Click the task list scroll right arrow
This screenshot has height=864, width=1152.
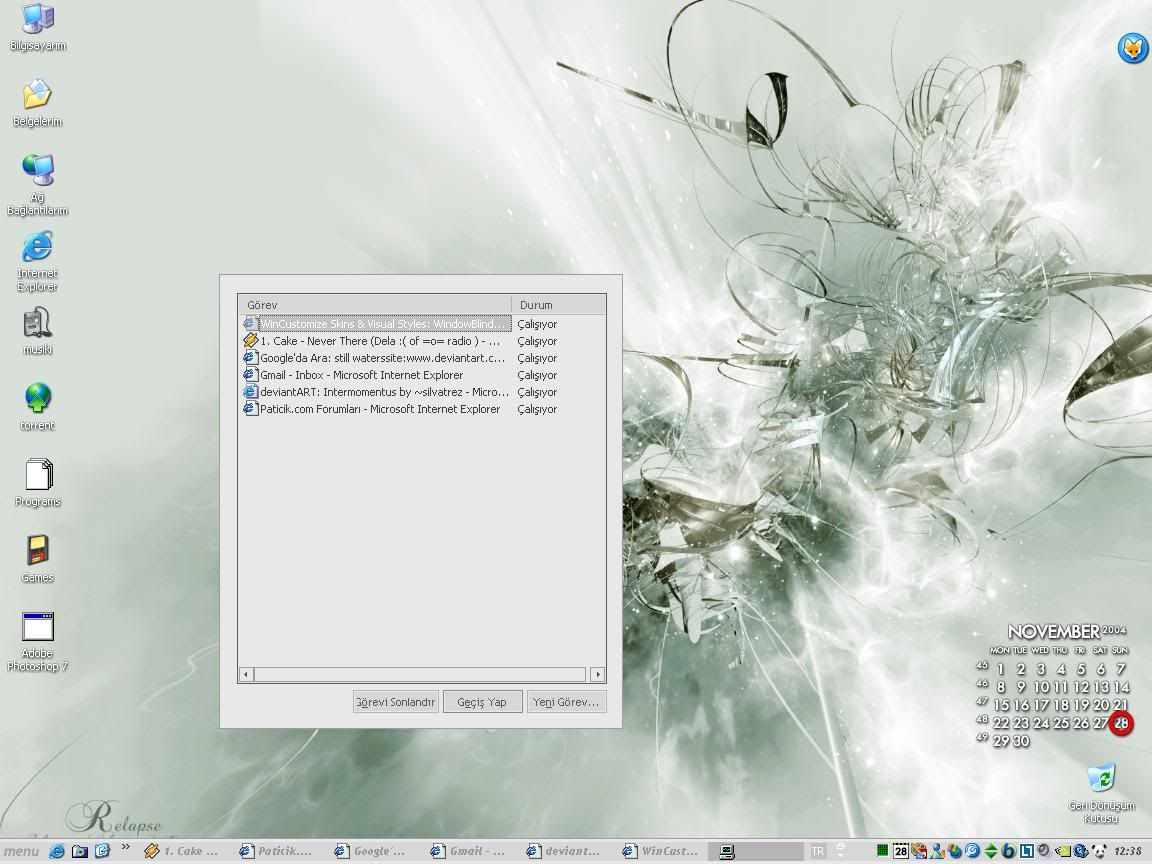[597, 674]
